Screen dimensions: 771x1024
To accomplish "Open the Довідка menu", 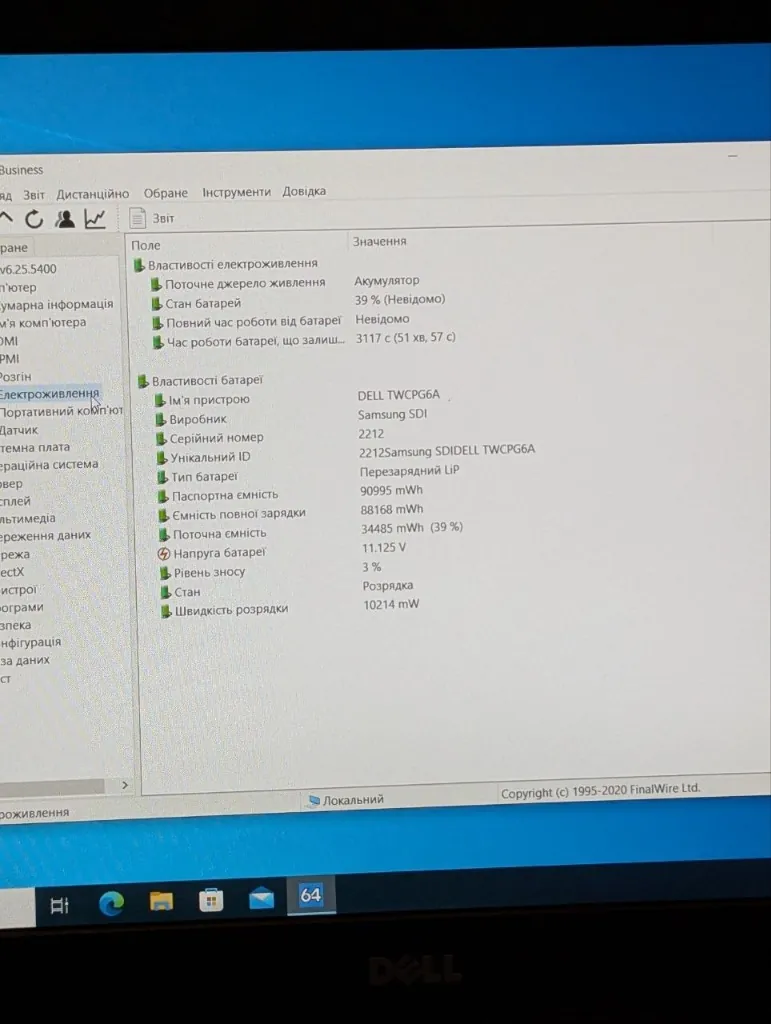I will pos(304,191).
